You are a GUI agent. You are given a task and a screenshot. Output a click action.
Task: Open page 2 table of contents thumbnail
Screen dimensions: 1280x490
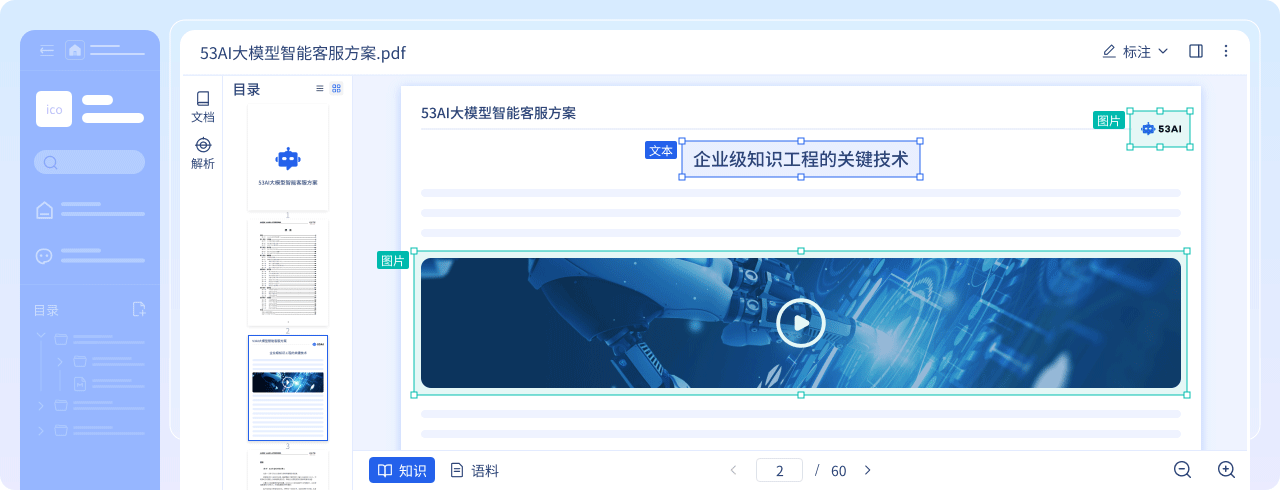point(288,273)
